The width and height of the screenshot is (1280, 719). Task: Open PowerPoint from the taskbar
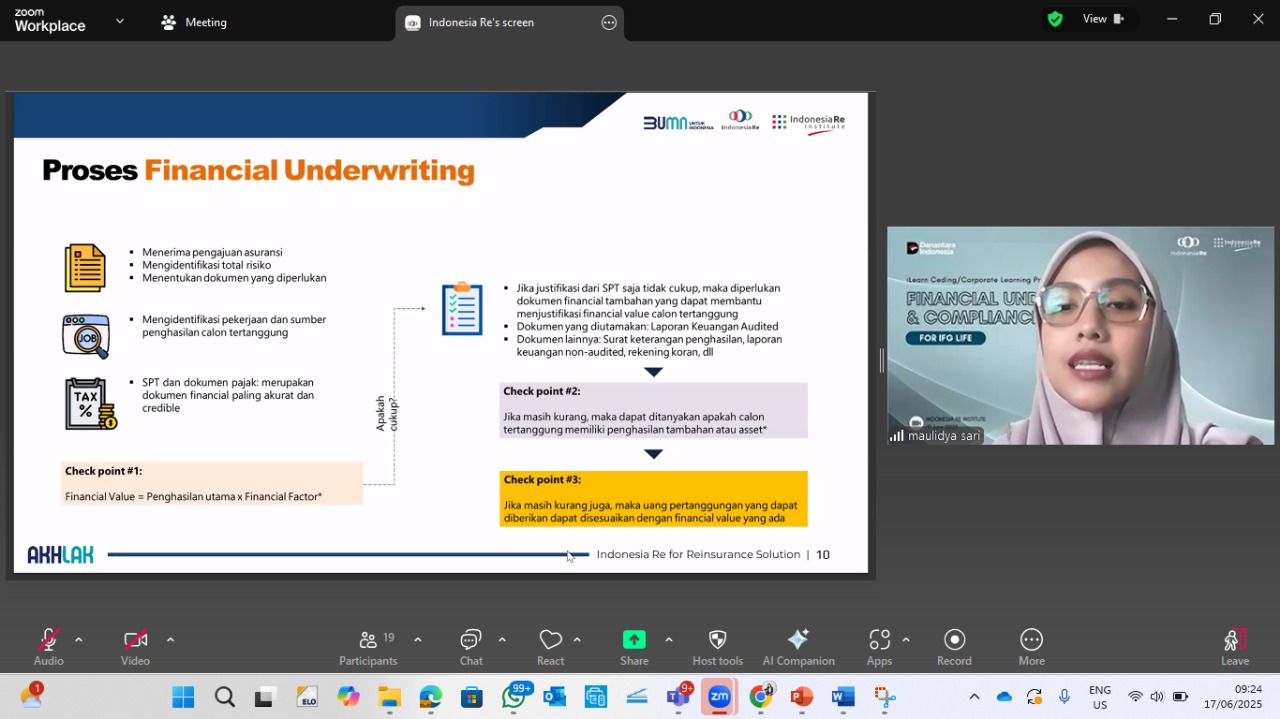(801, 697)
